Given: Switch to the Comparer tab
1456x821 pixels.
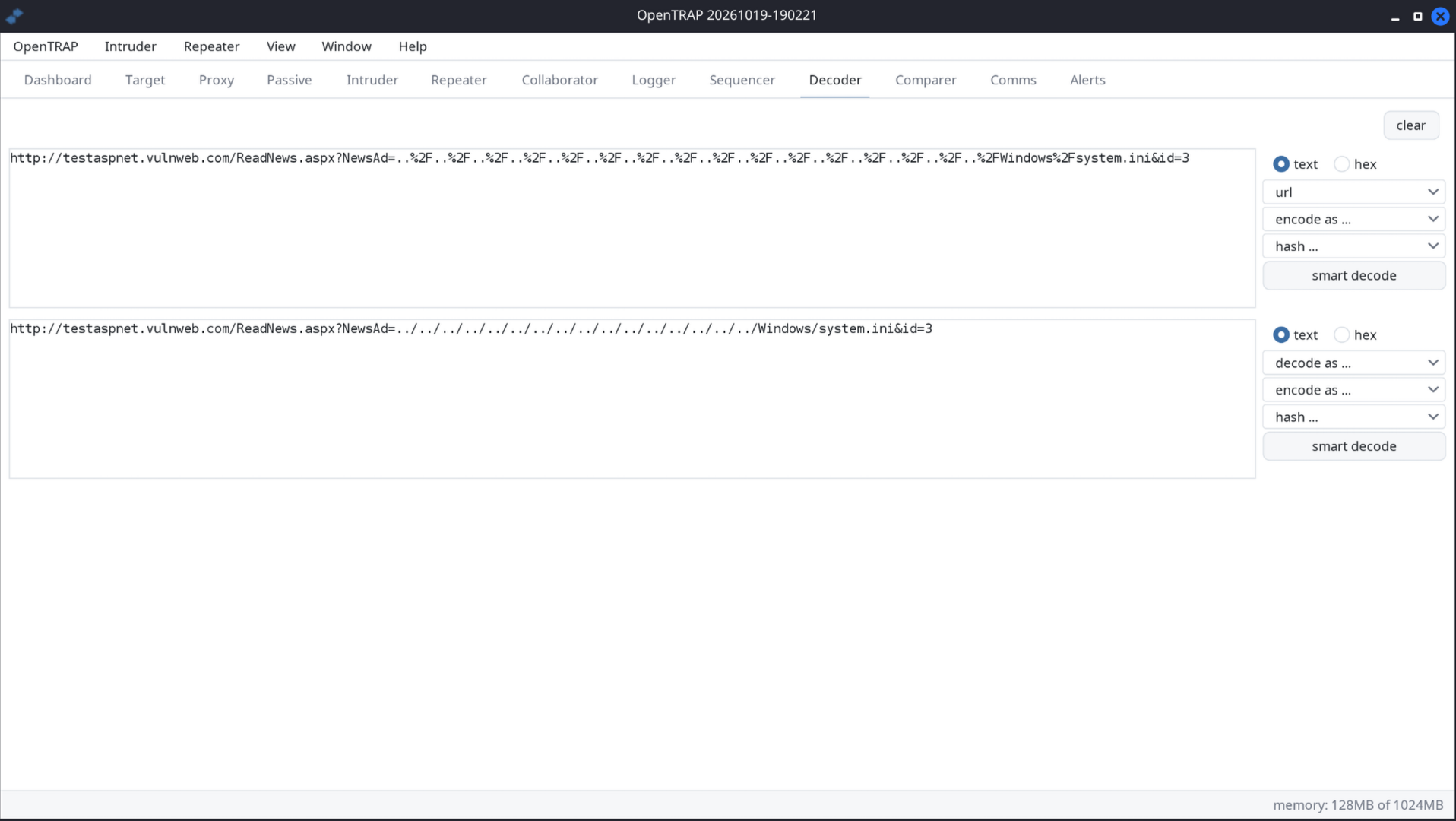Looking at the screenshot, I should pyautogui.click(x=926, y=80).
